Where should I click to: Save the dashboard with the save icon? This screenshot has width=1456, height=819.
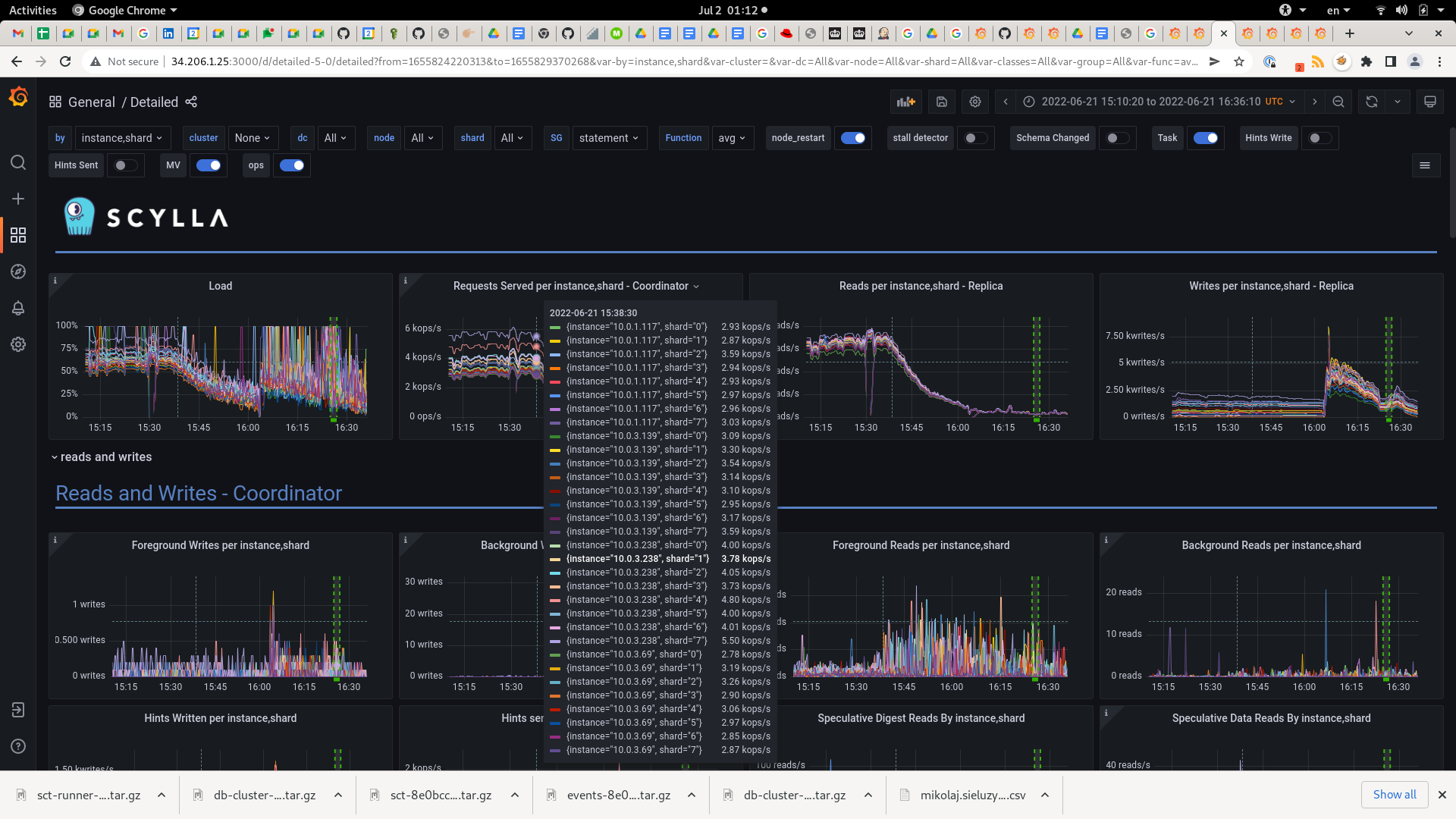(x=941, y=102)
